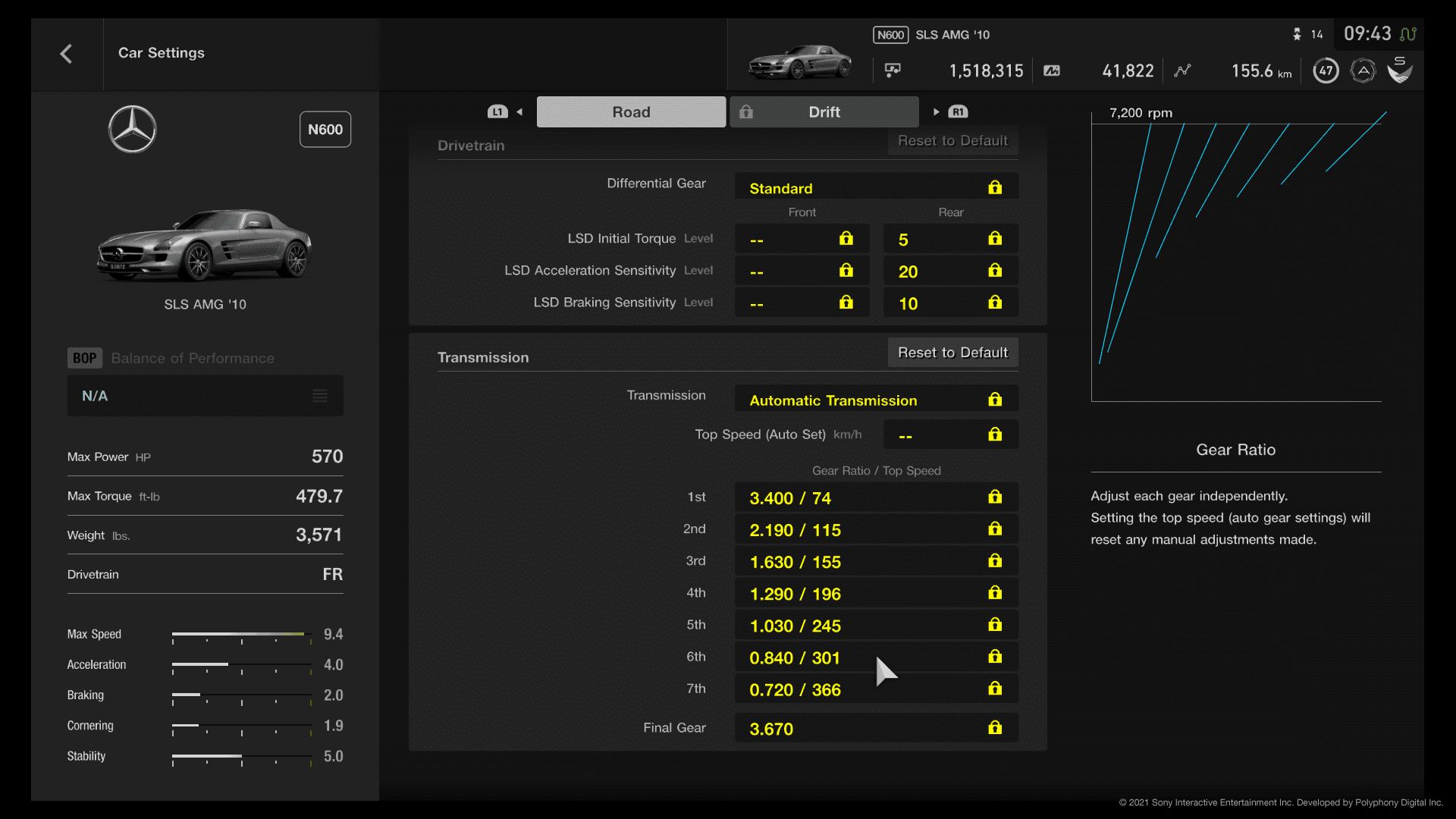Click the mileage points icon beside 41,822
Image resolution: width=1456 pixels, height=819 pixels.
[1052, 71]
